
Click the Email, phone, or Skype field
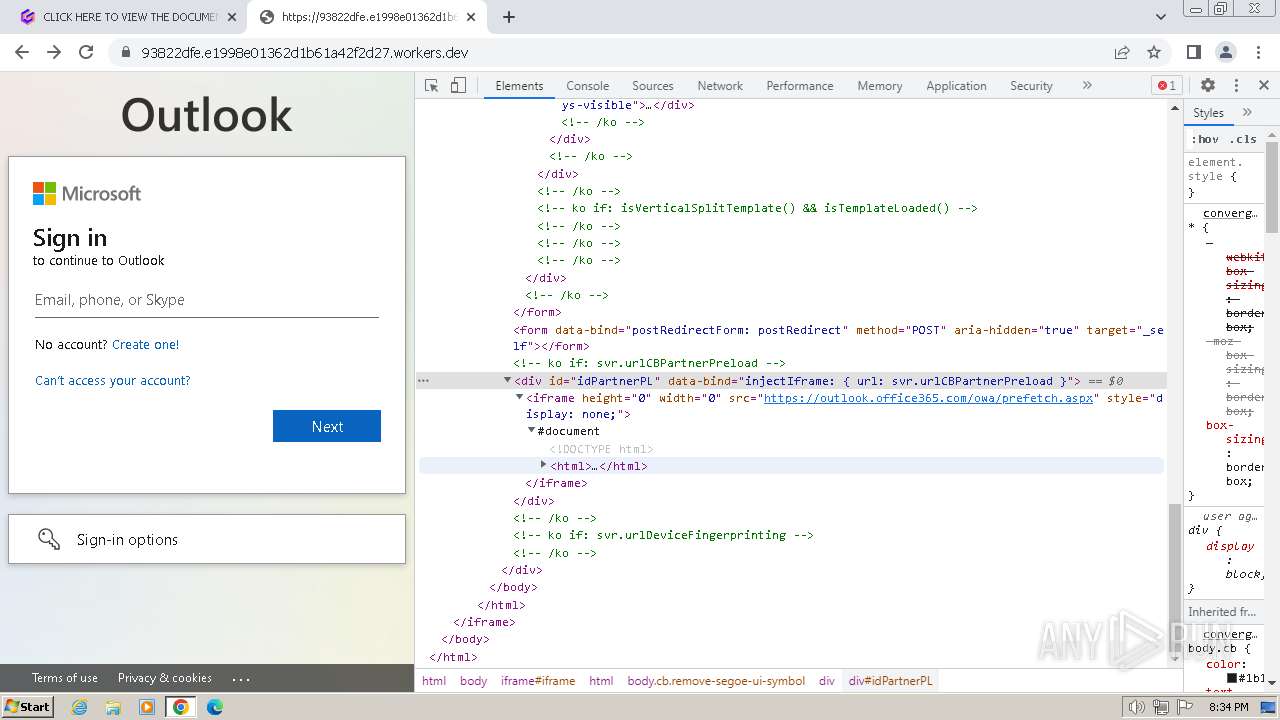[x=207, y=300]
